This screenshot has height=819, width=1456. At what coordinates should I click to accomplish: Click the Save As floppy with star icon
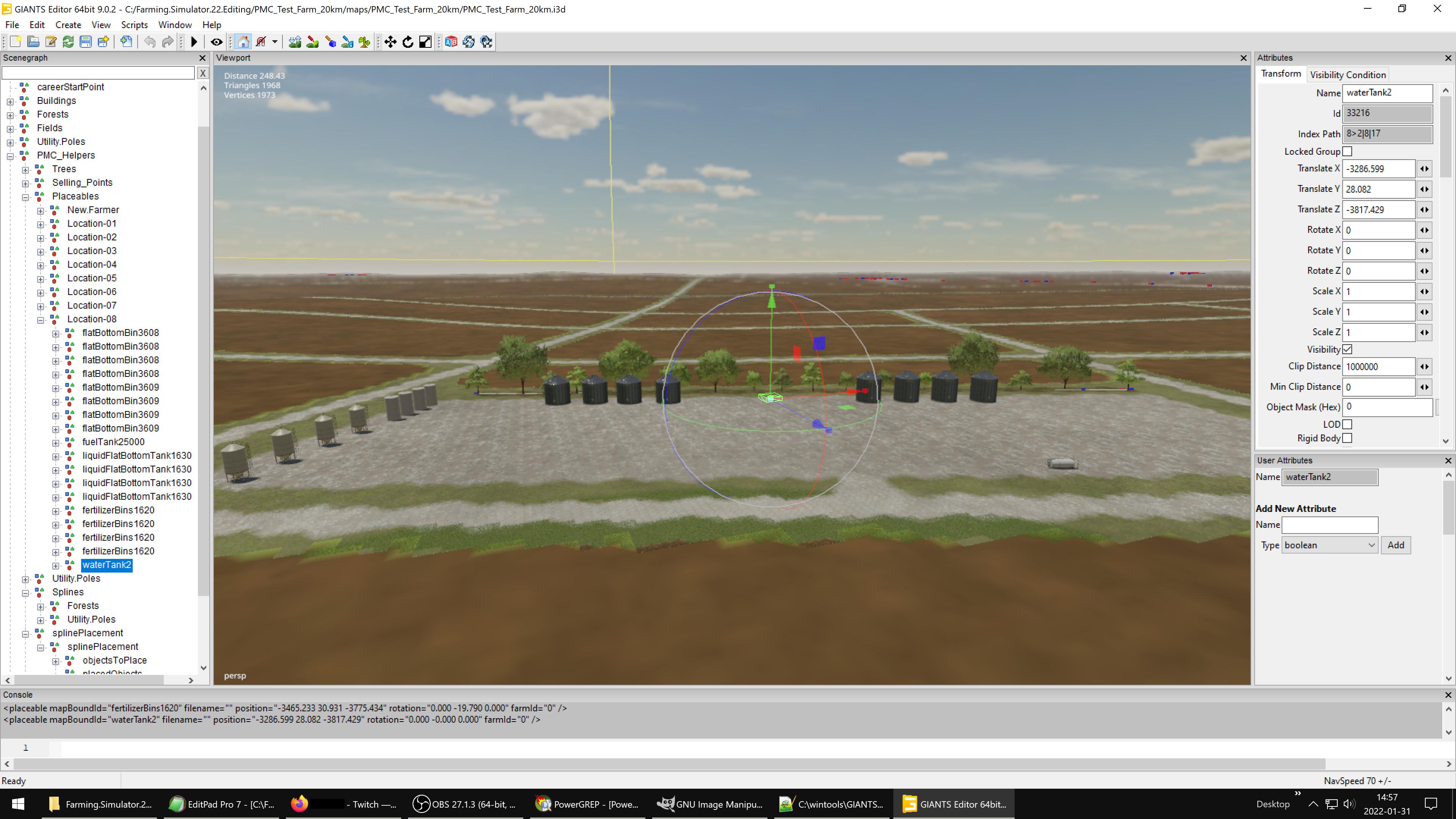[103, 42]
